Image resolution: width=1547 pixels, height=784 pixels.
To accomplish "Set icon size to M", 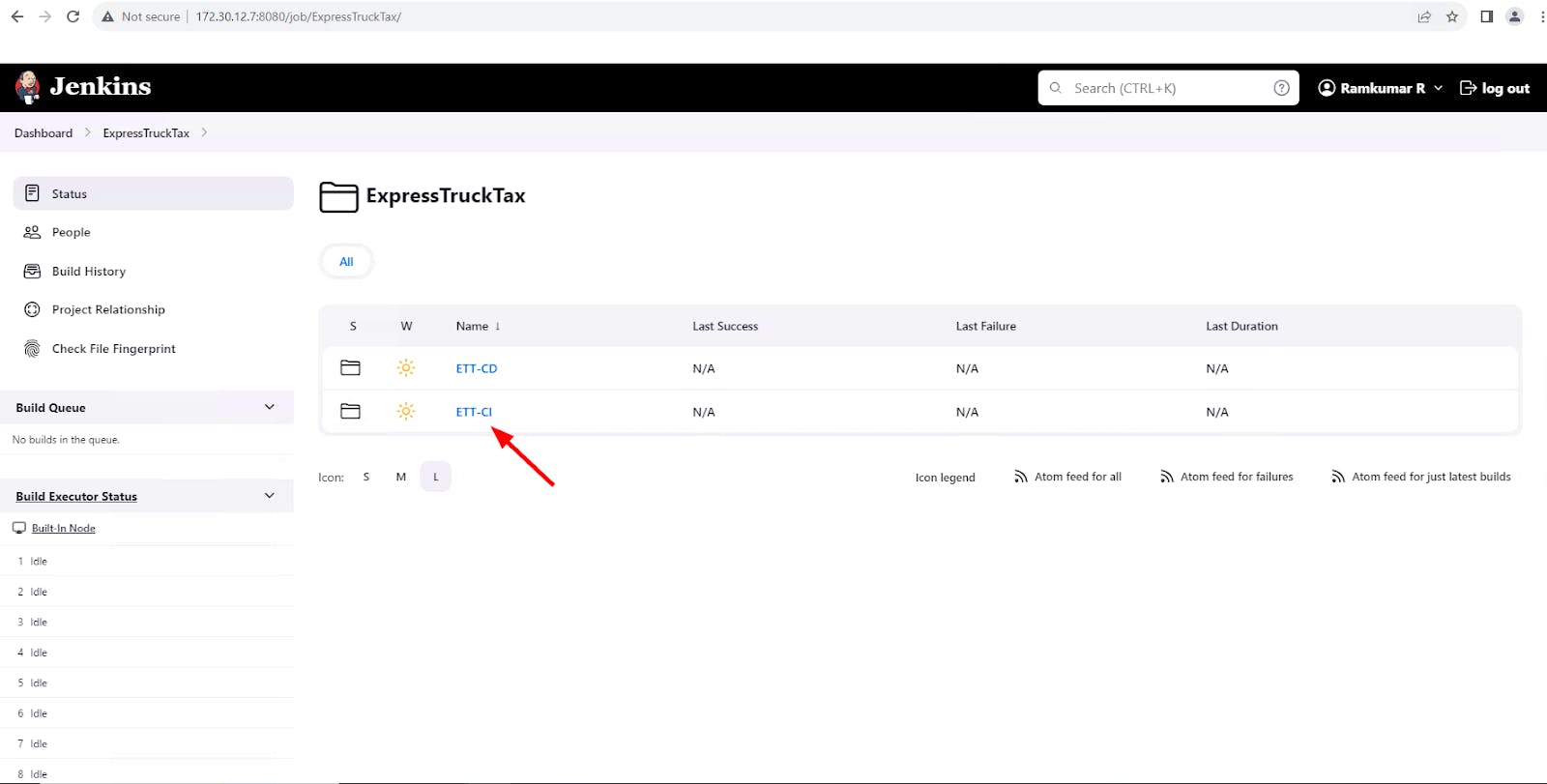I will 401,477.
